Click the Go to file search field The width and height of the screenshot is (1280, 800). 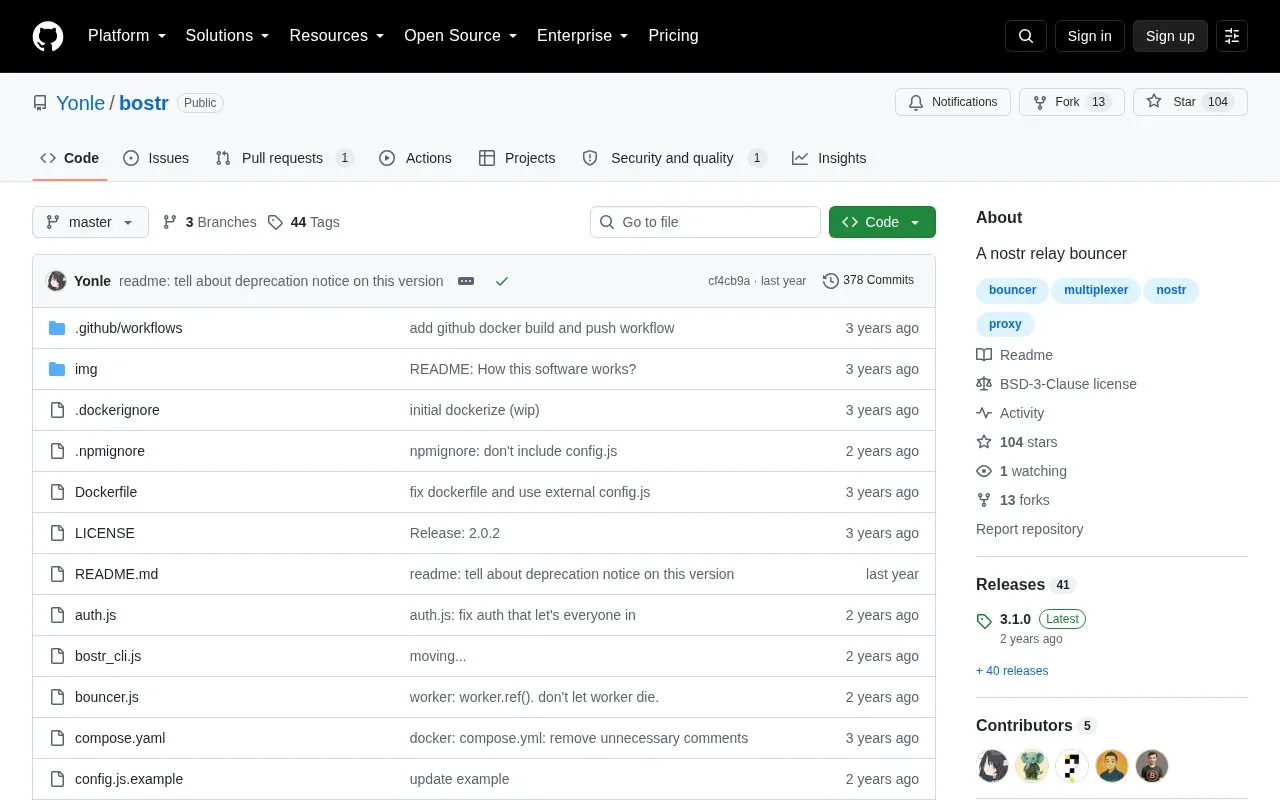[x=705, y=222]
